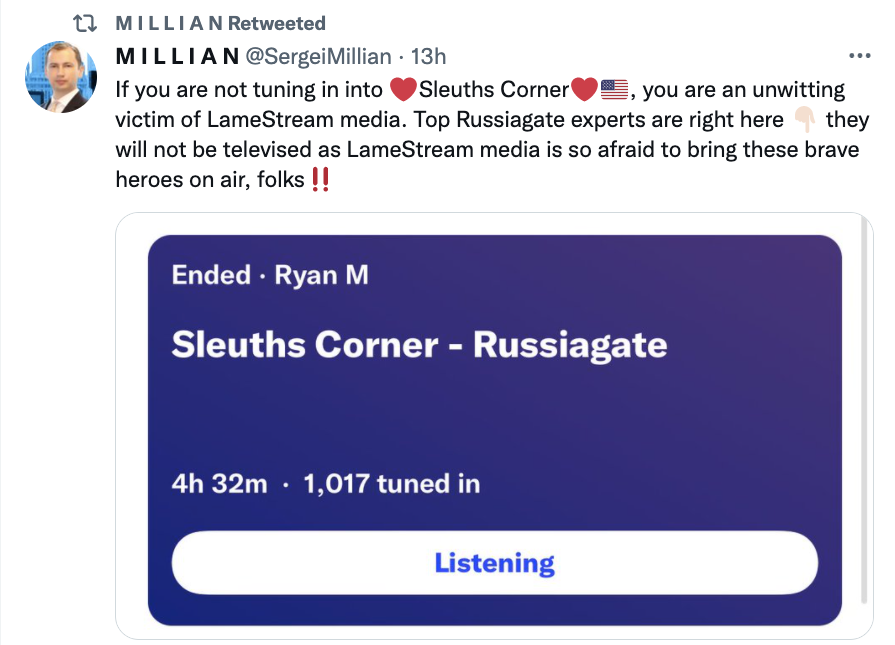Click the red double exclamation mark emoji

320,179
